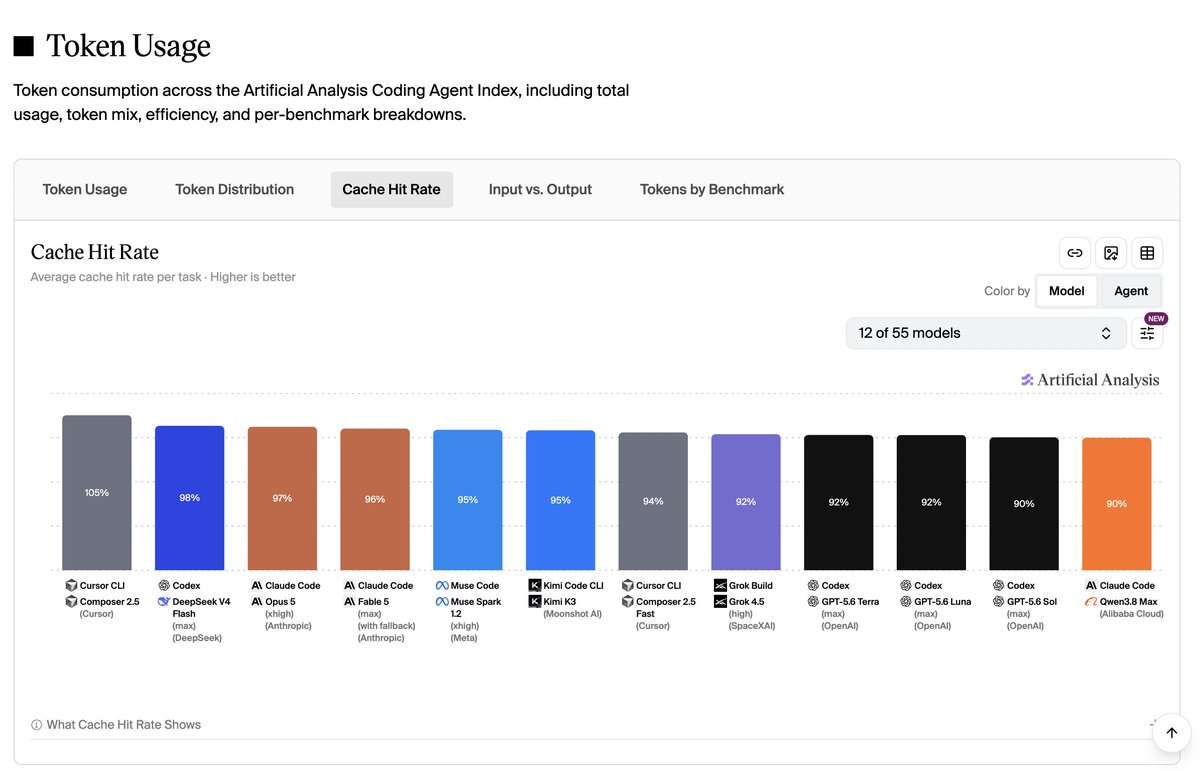This screenshot has width=1200, height=771.
Task: Click the OpenAI icon next to GPT-5.6 Luna
Action: click(x=906, y=602)
